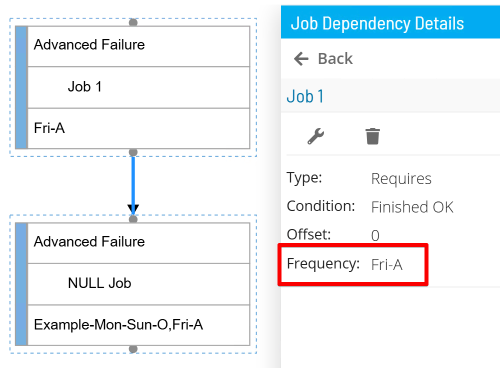This screenshot has width=500, height=368.
Task: Click bottom connector dot of NULL Job node
Action: (x=133, y=349)
